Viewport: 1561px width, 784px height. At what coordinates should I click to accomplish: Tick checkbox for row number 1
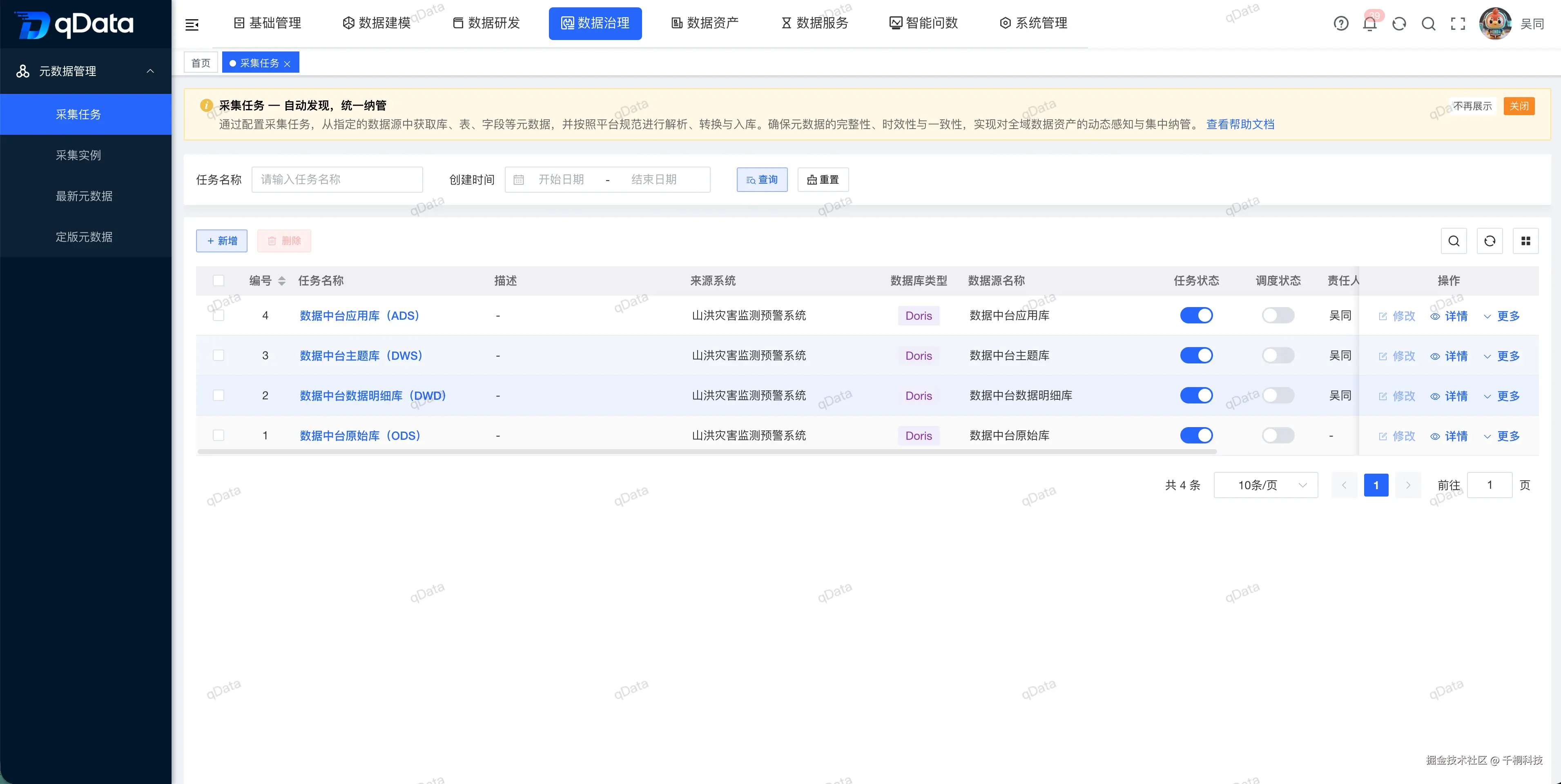pyautogui.click(x=219, y=435)
